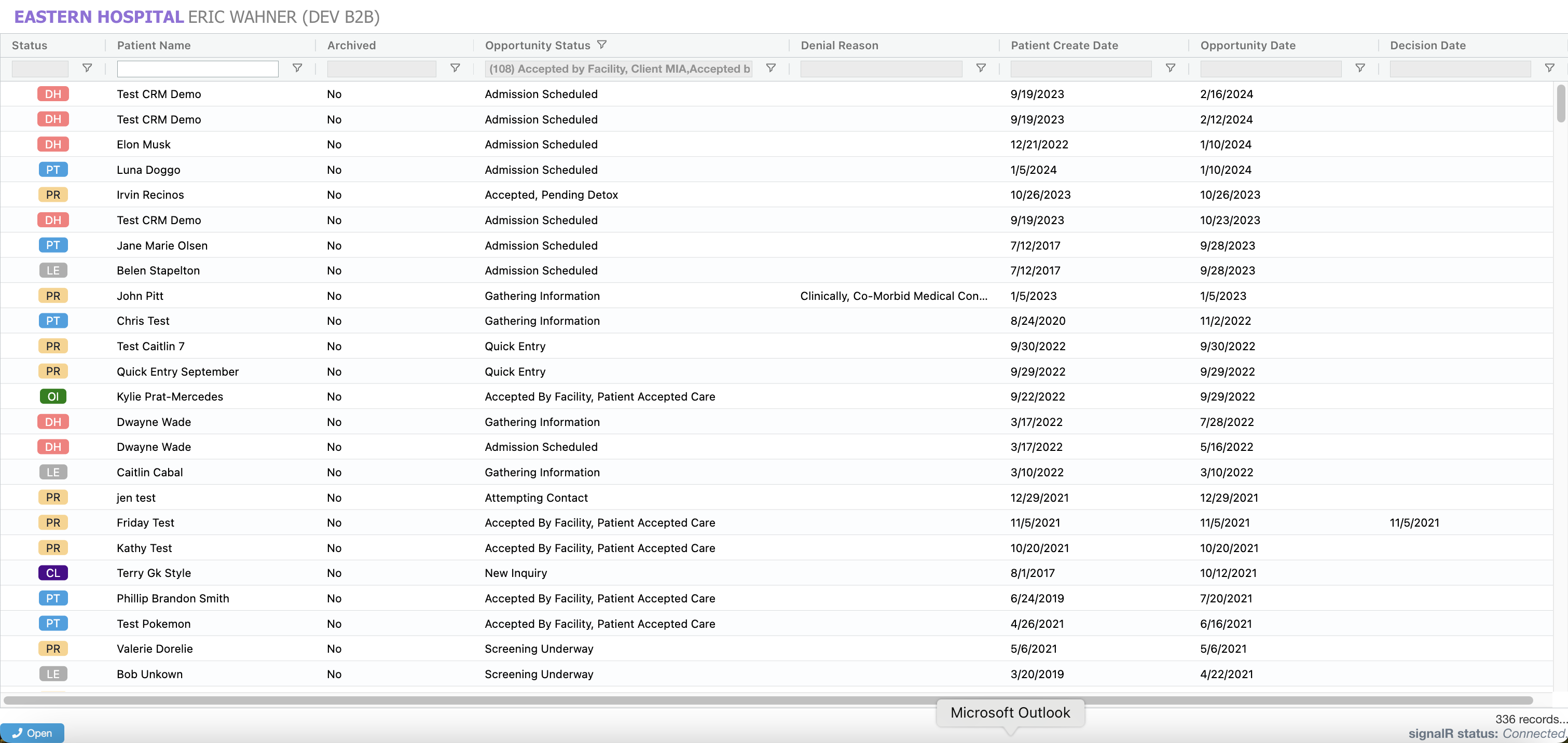Screen dimensions: 1568x743
Task: Click the Archived column filter icon
Action: point(455,68)
